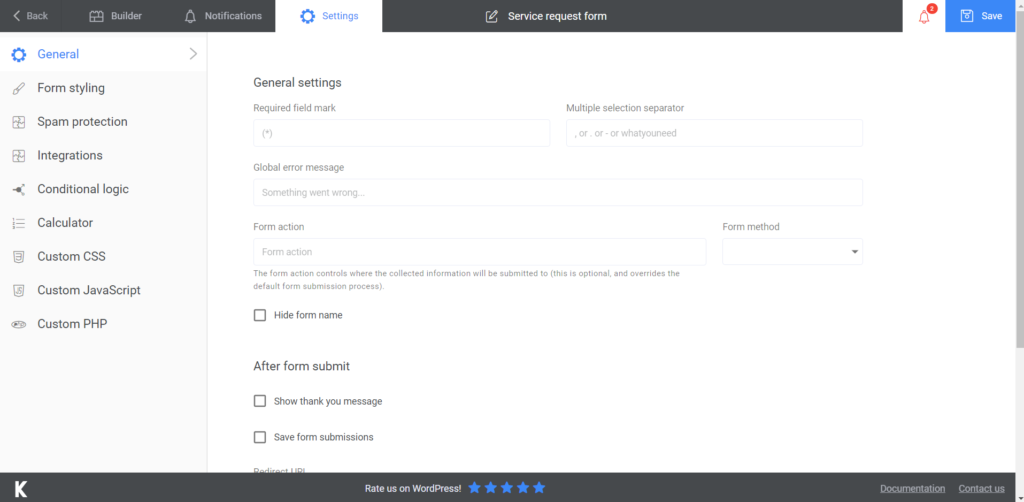Switch to the Builder tab
1024x502 pixels.
click(116, 16)
